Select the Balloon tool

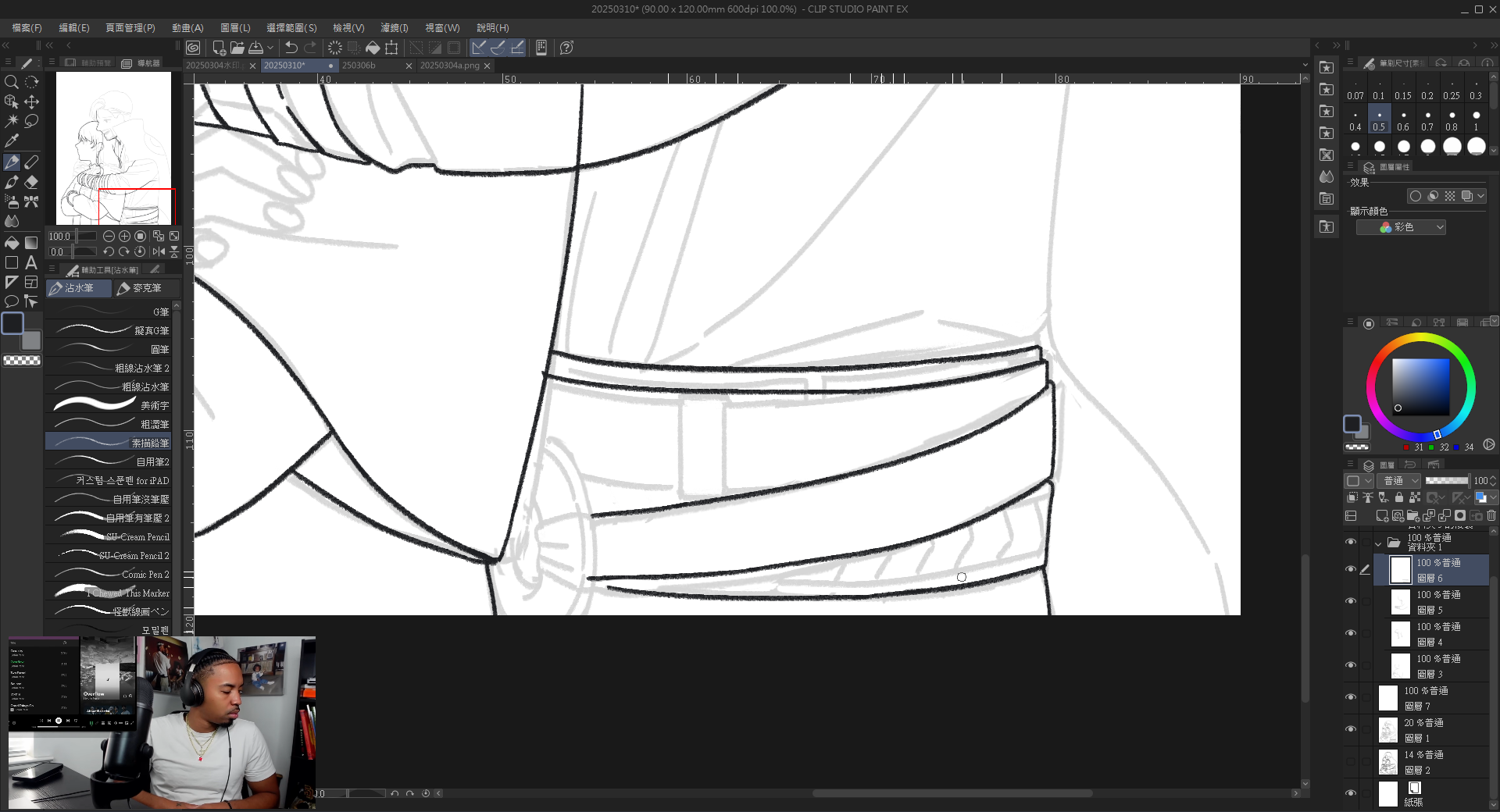click(12, 301)
